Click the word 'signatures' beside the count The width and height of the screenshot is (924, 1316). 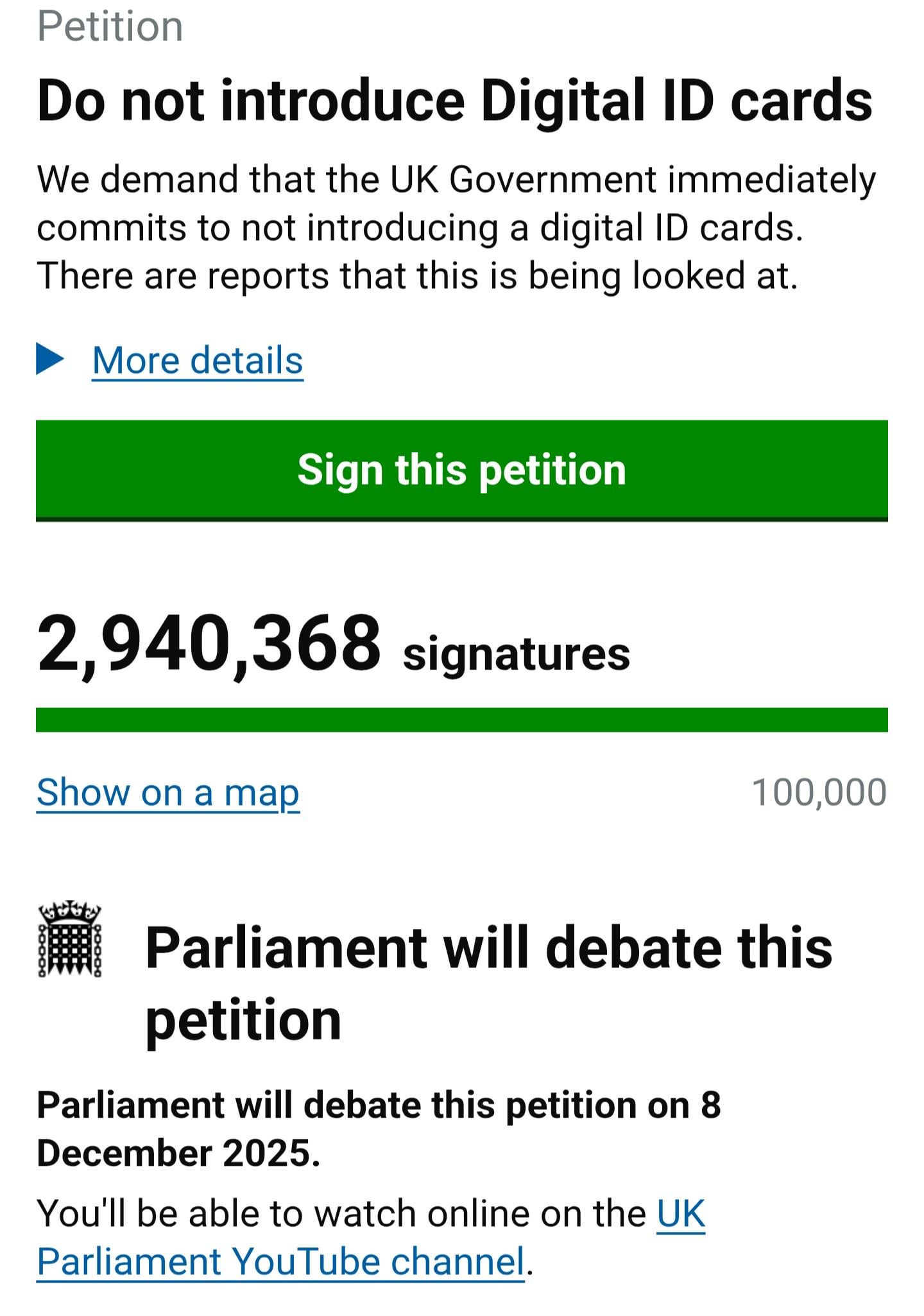(517, 654)
